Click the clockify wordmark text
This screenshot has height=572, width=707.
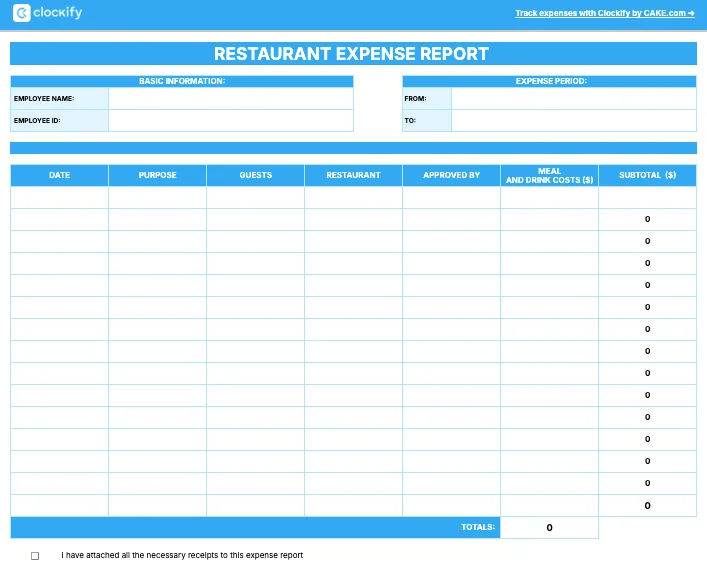coord(58,13)
